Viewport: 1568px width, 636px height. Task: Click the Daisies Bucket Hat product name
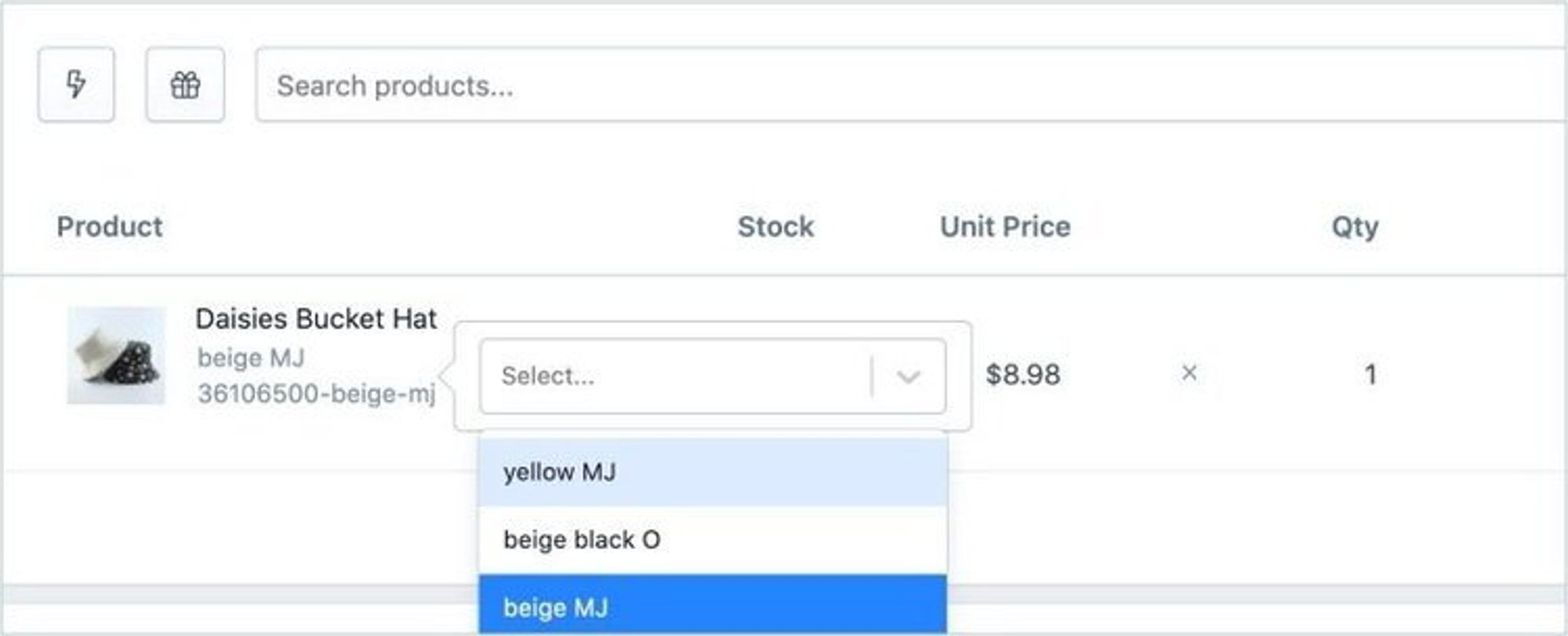316,318
